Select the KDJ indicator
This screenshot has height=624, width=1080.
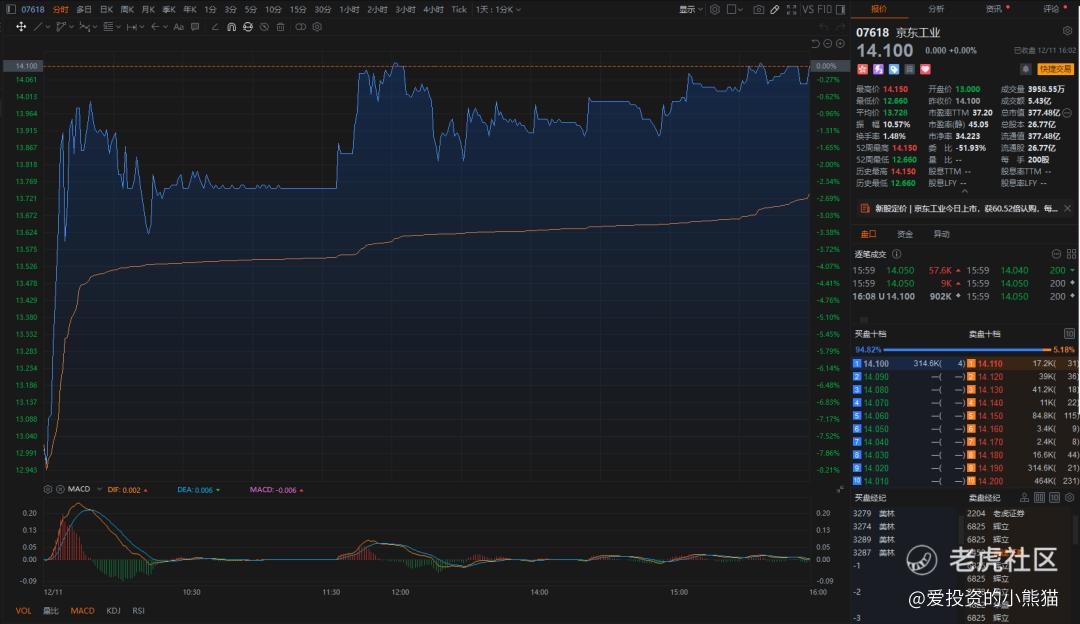point(113,611)
